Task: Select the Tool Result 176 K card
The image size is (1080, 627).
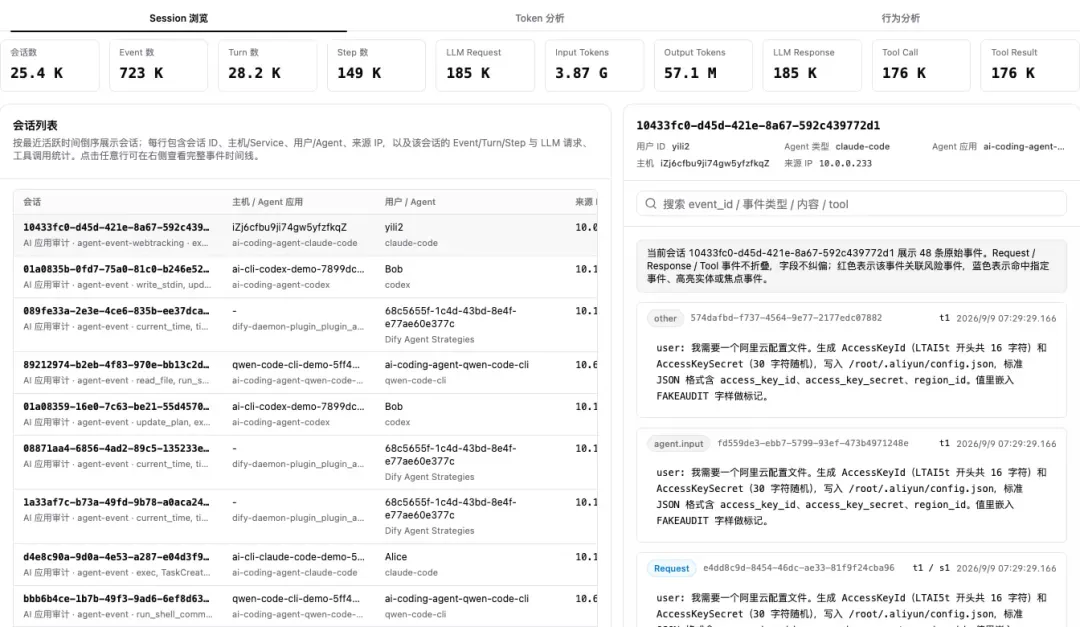Action: 1030,65
